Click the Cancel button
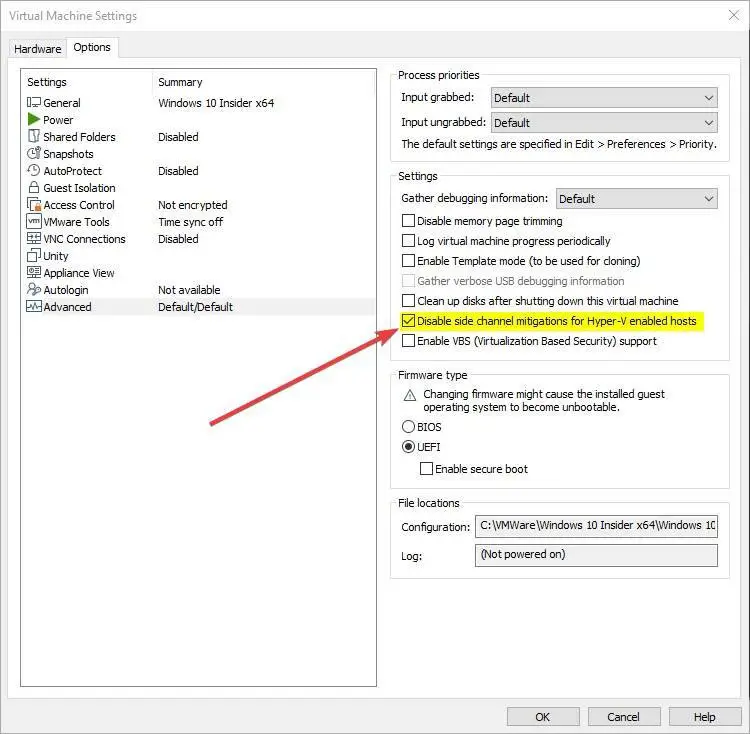750x734 pixels. (624, 716)
